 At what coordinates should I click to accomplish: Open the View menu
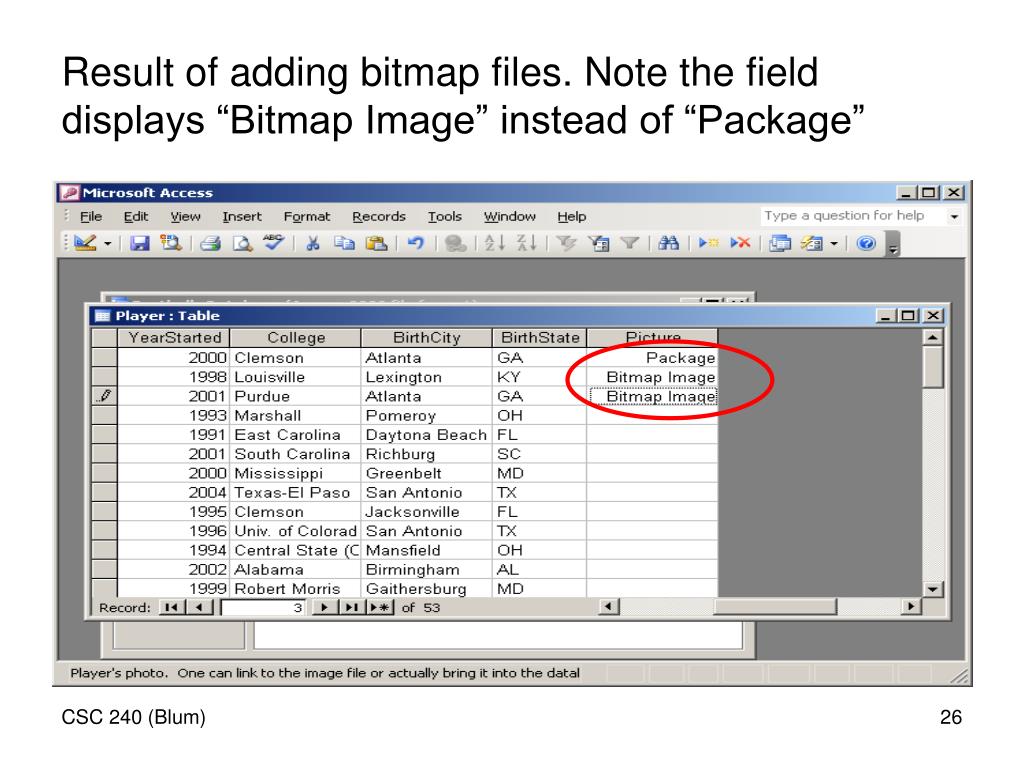tap(185, 216)
